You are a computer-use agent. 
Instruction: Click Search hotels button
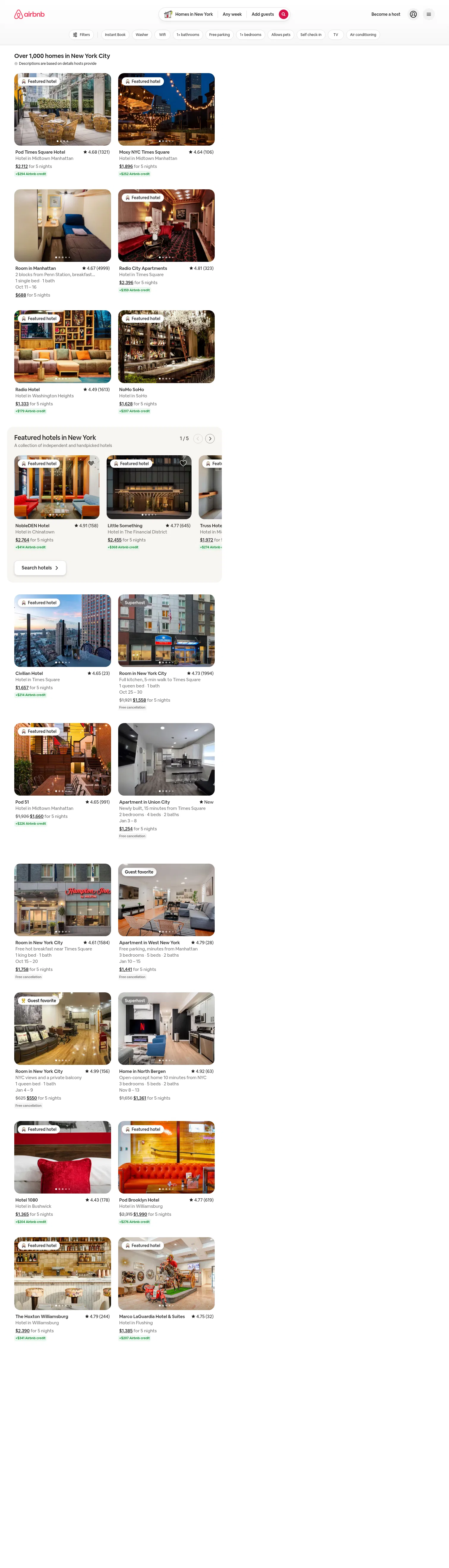click(x=40, y=568)
